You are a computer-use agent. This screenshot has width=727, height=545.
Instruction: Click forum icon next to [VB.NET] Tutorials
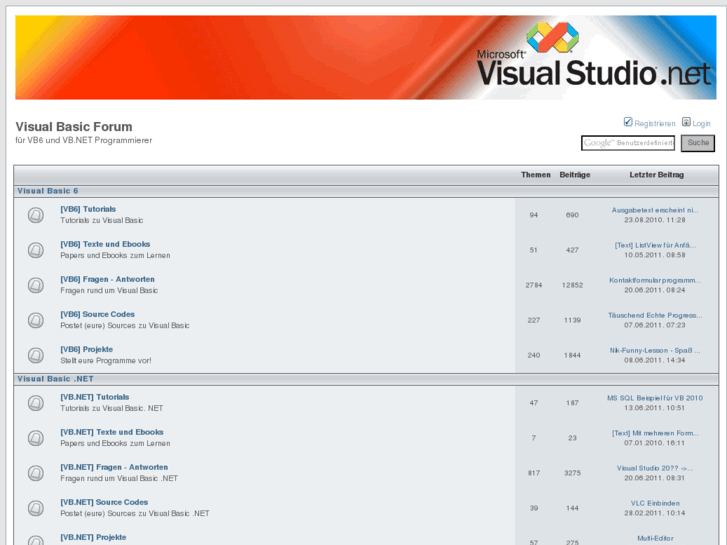tap(36, 403)
